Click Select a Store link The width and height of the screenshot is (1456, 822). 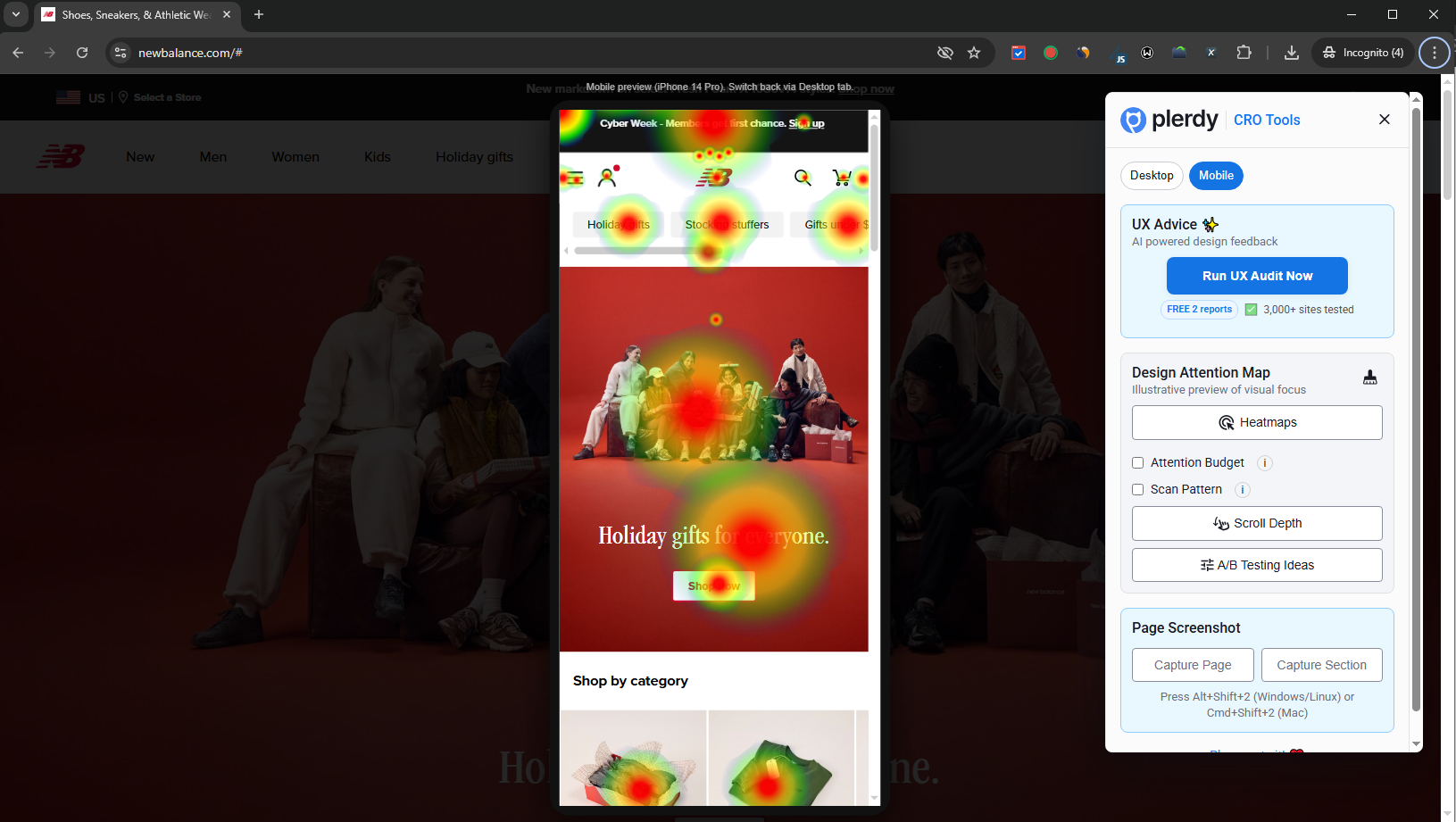coord(160,97)
